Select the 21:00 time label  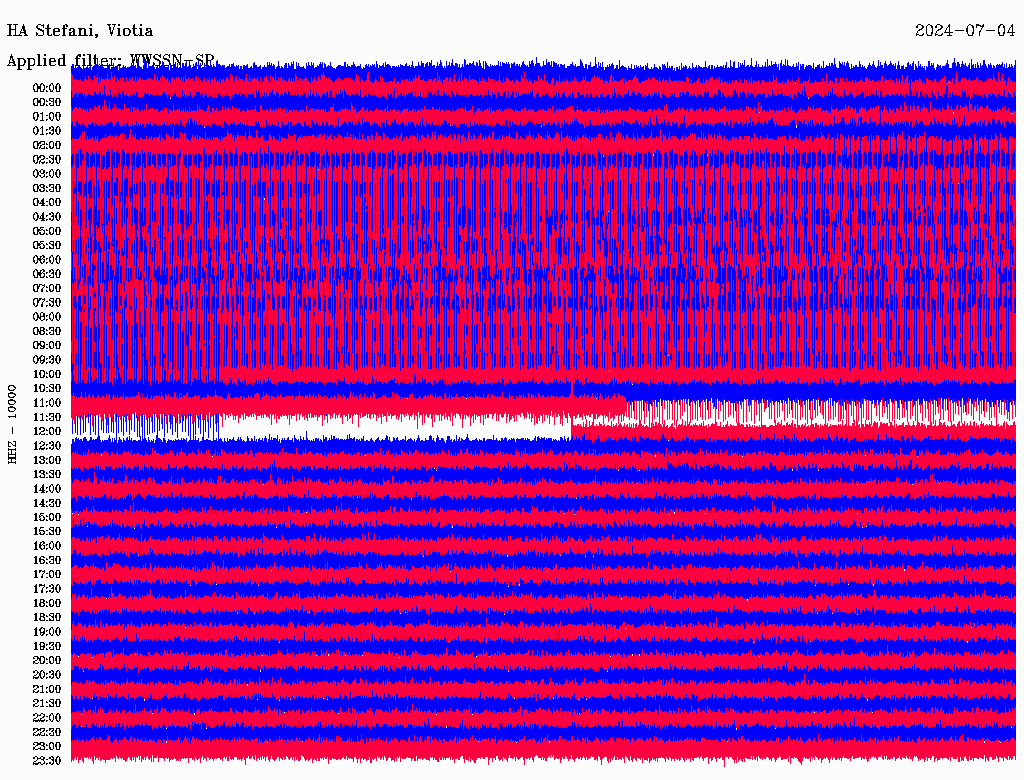(x=47, y=689)
